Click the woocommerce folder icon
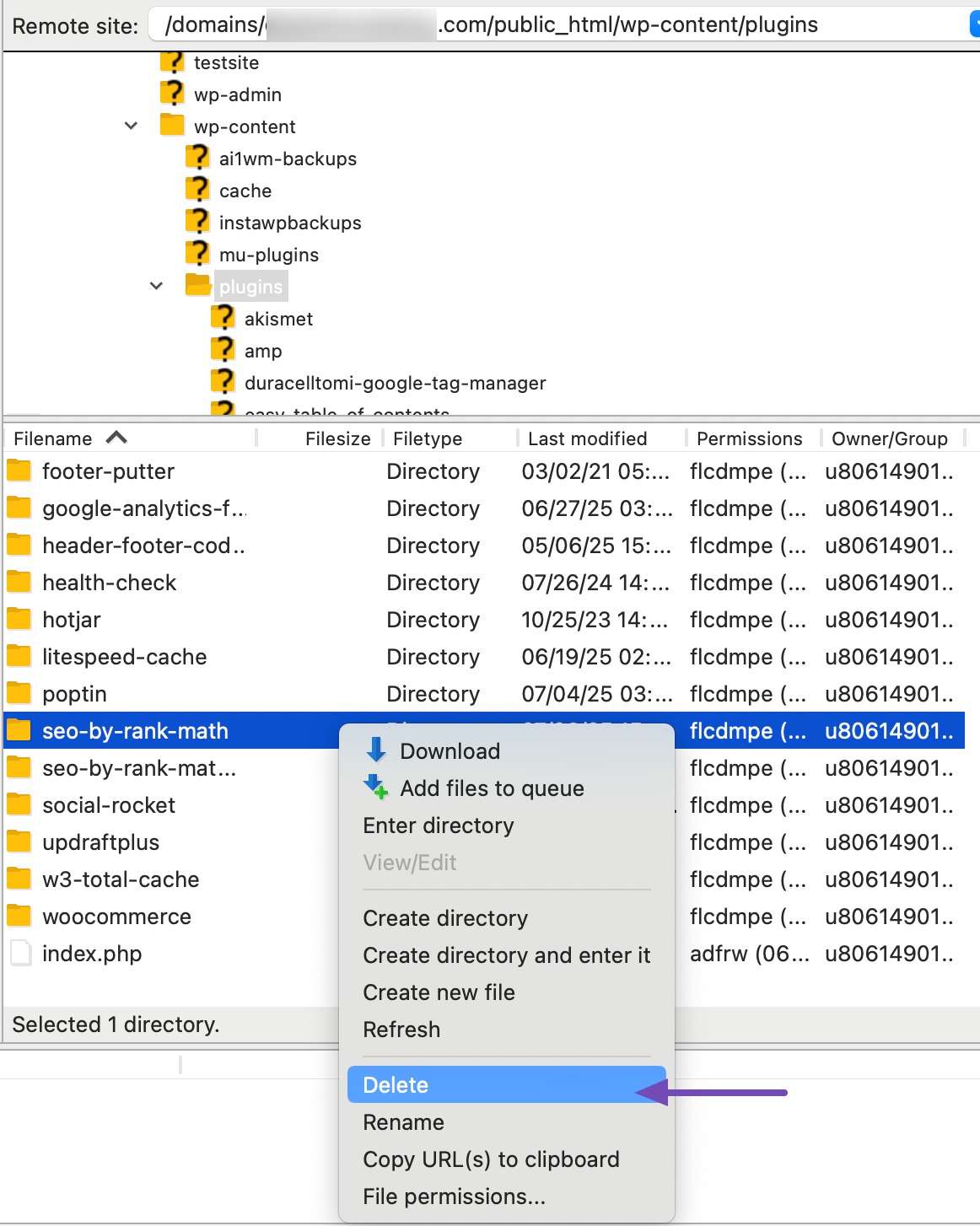Viewport: 980px width, 1226px height. point(19,916)
